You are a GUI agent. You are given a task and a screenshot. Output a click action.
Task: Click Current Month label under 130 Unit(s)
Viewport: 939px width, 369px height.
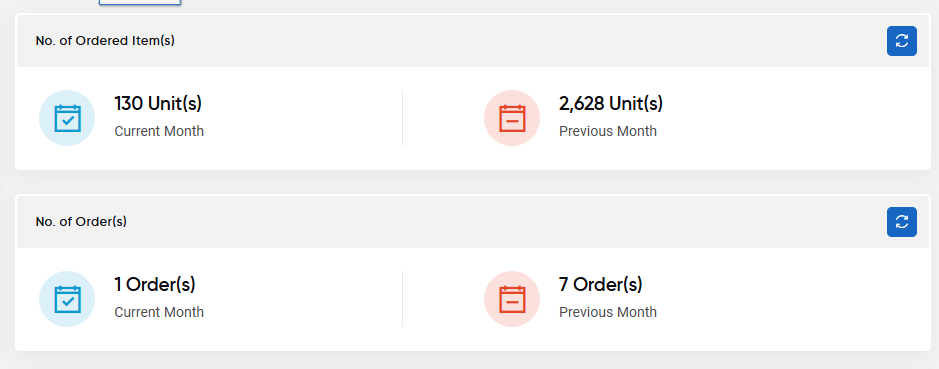click(x=159, y=131)
